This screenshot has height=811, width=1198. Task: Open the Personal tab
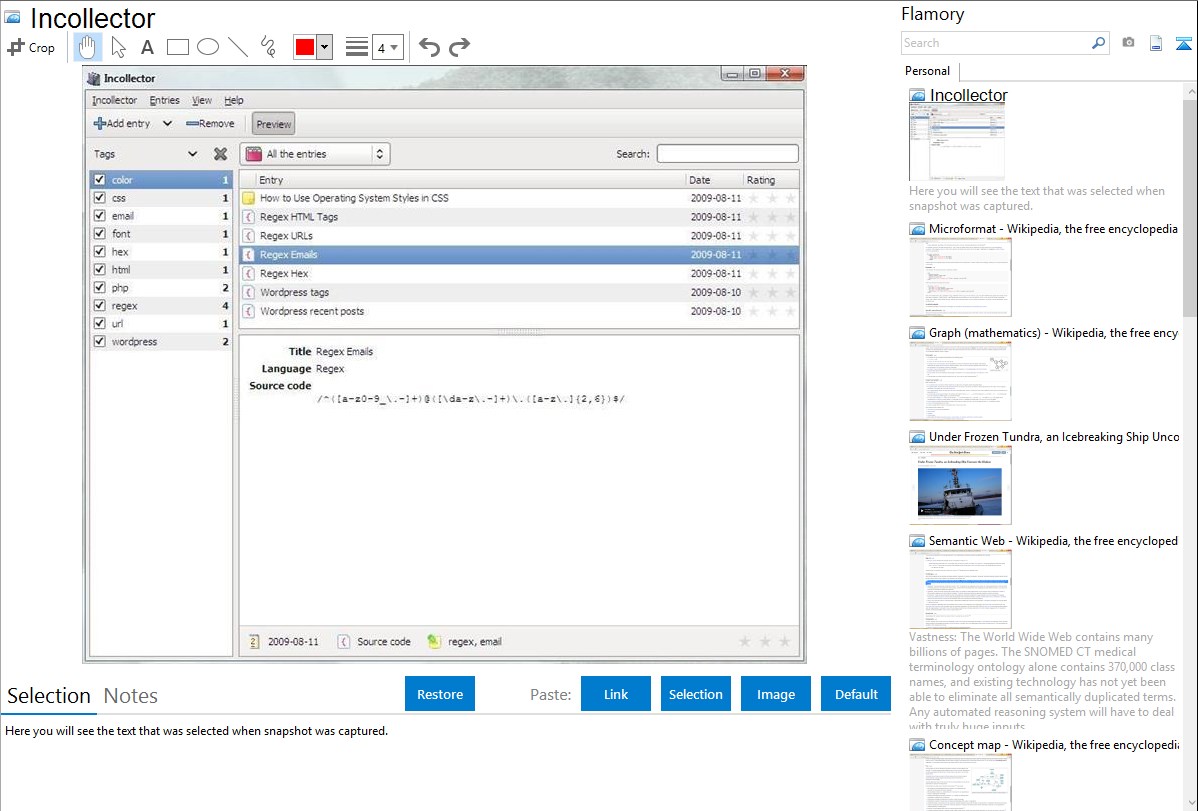point(927,71)
